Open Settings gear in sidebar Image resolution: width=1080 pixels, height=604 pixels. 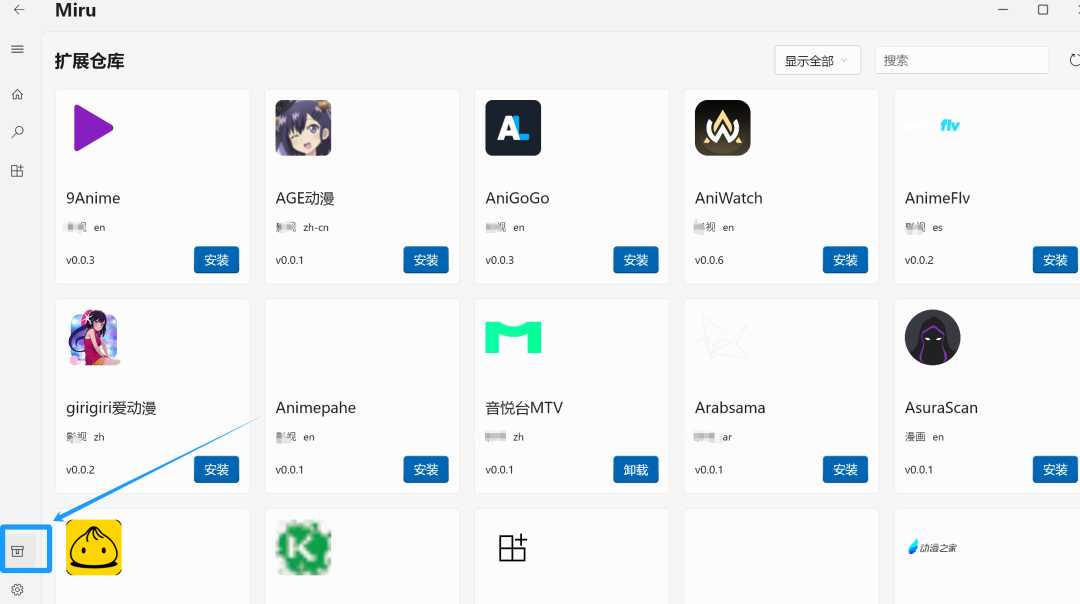(x=17, y=590)
